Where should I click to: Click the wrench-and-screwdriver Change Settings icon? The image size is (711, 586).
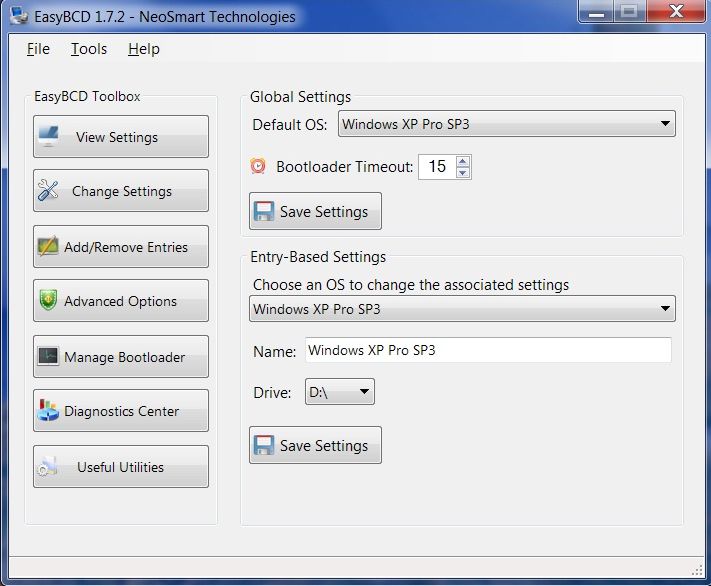(x=48, y=190)
